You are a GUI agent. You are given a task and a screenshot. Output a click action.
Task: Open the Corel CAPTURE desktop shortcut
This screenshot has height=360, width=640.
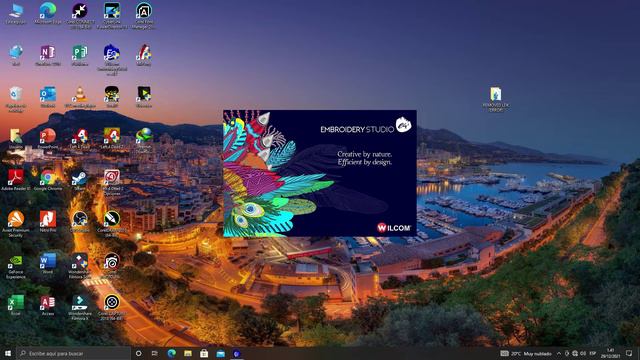(111, 307)
